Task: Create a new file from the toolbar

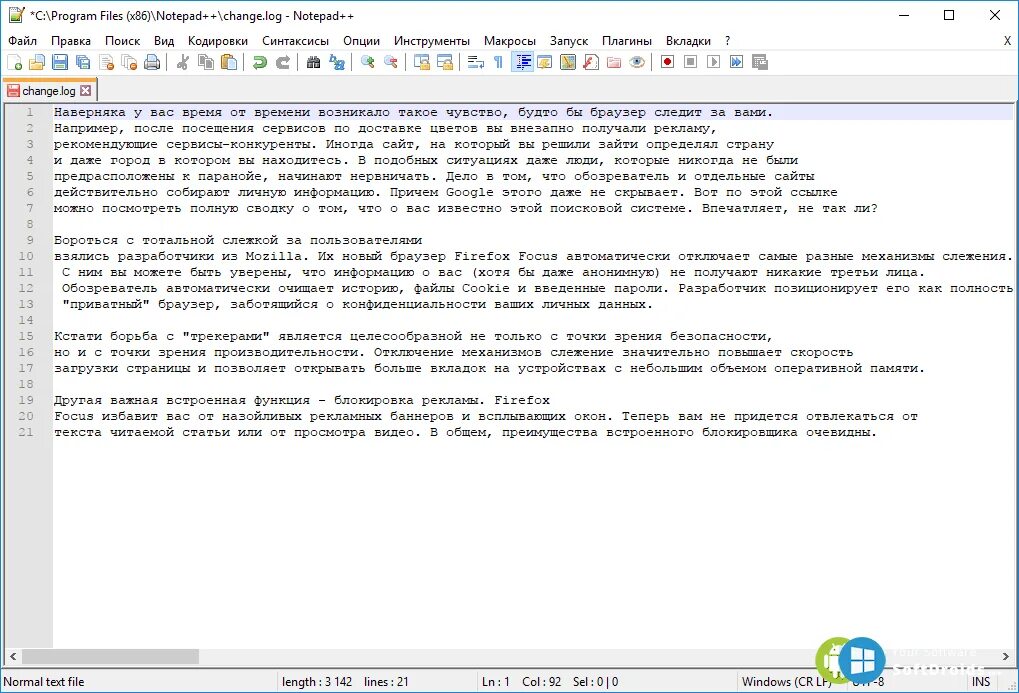Action: (x=14, y=62)
